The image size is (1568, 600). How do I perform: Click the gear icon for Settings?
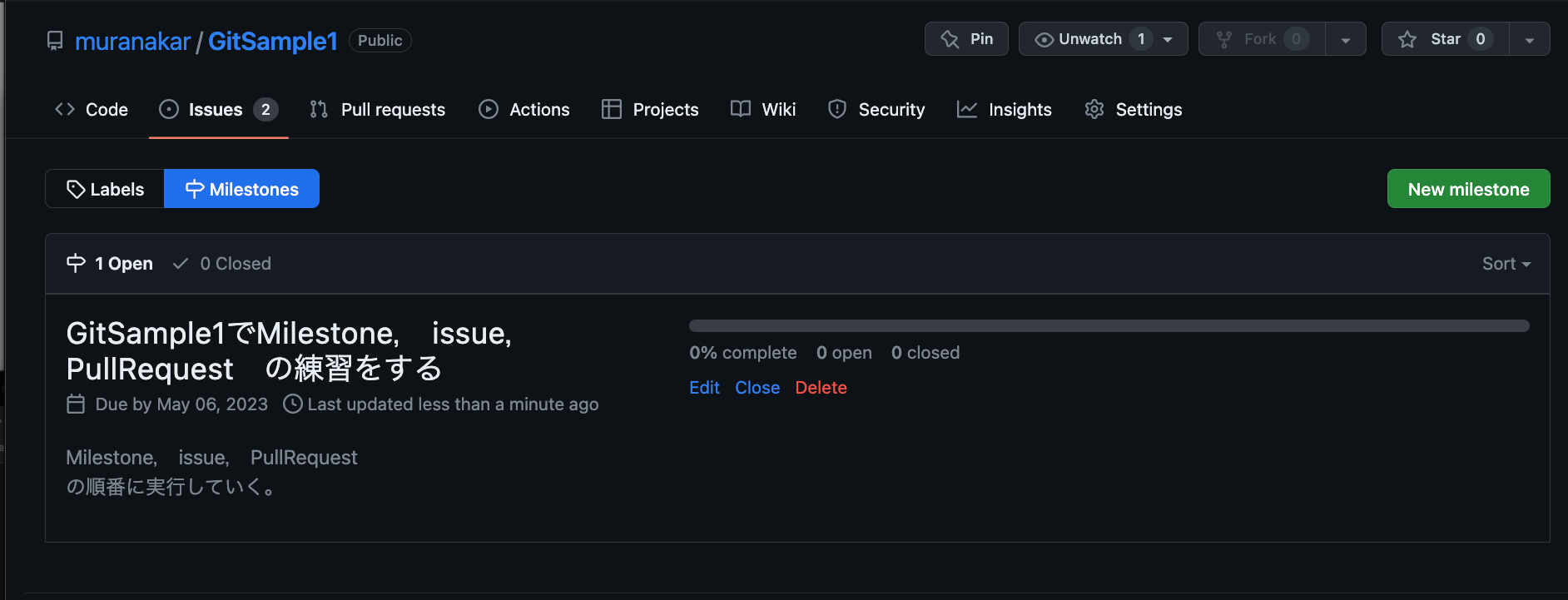pos(1094,109)
